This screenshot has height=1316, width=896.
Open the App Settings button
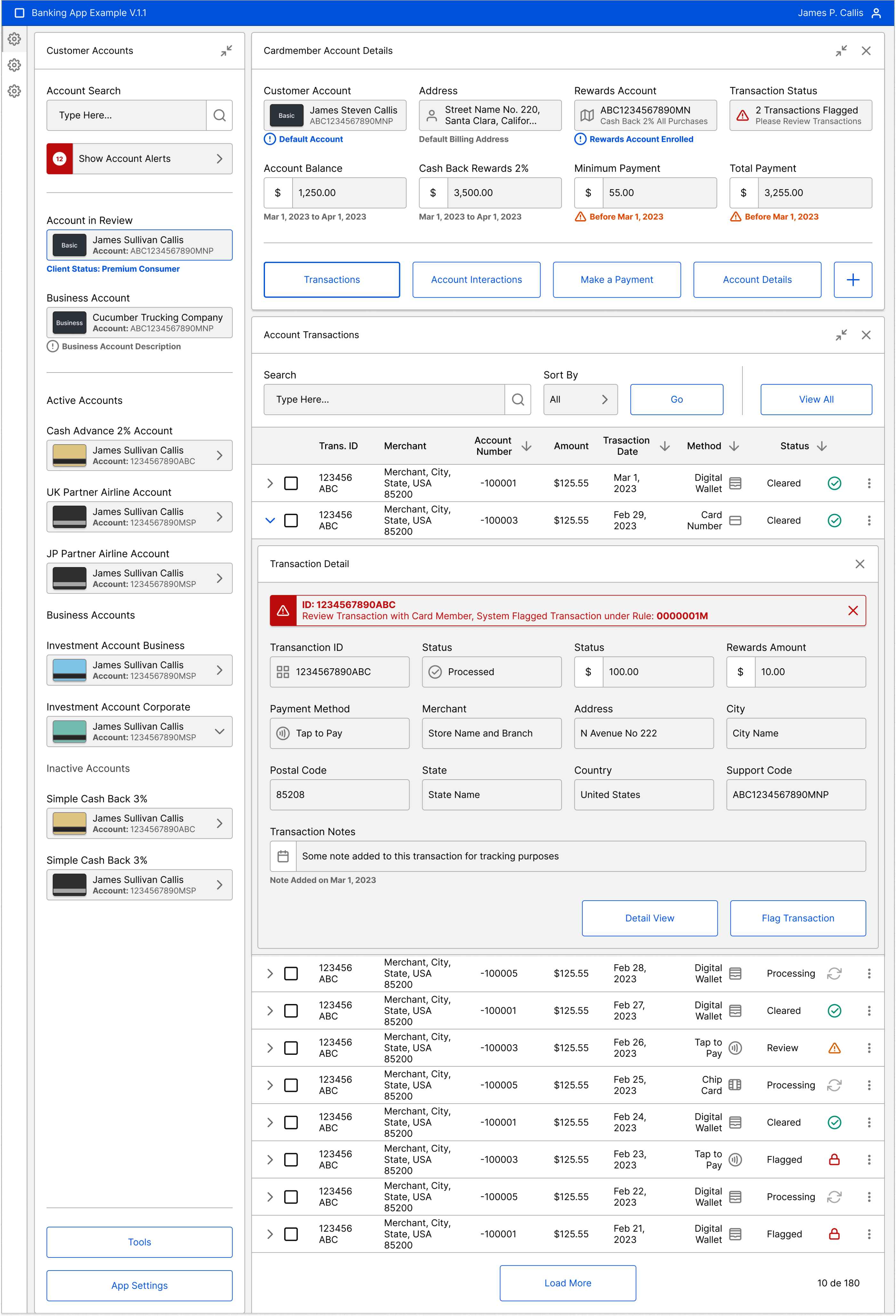pyautogui.click(x=139, y=1286)
